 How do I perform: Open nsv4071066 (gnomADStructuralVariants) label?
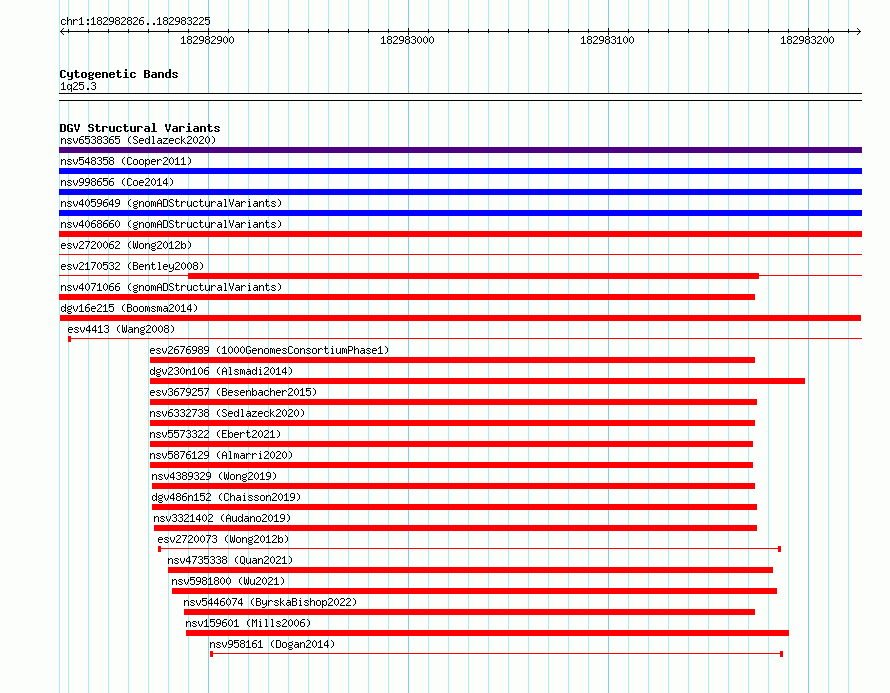pyautogui.click(x=171, y=287)
